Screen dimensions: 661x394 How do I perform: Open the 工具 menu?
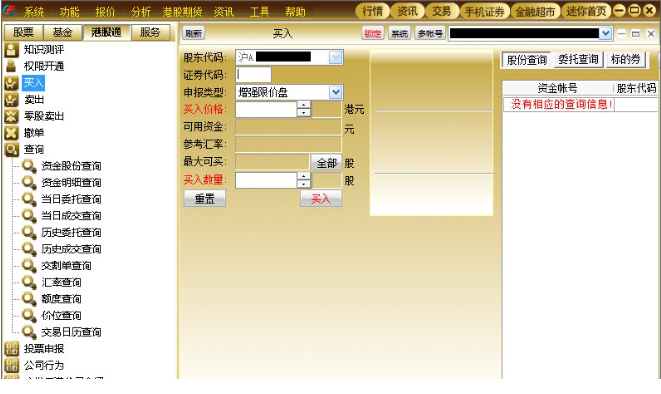pos(259,12)
